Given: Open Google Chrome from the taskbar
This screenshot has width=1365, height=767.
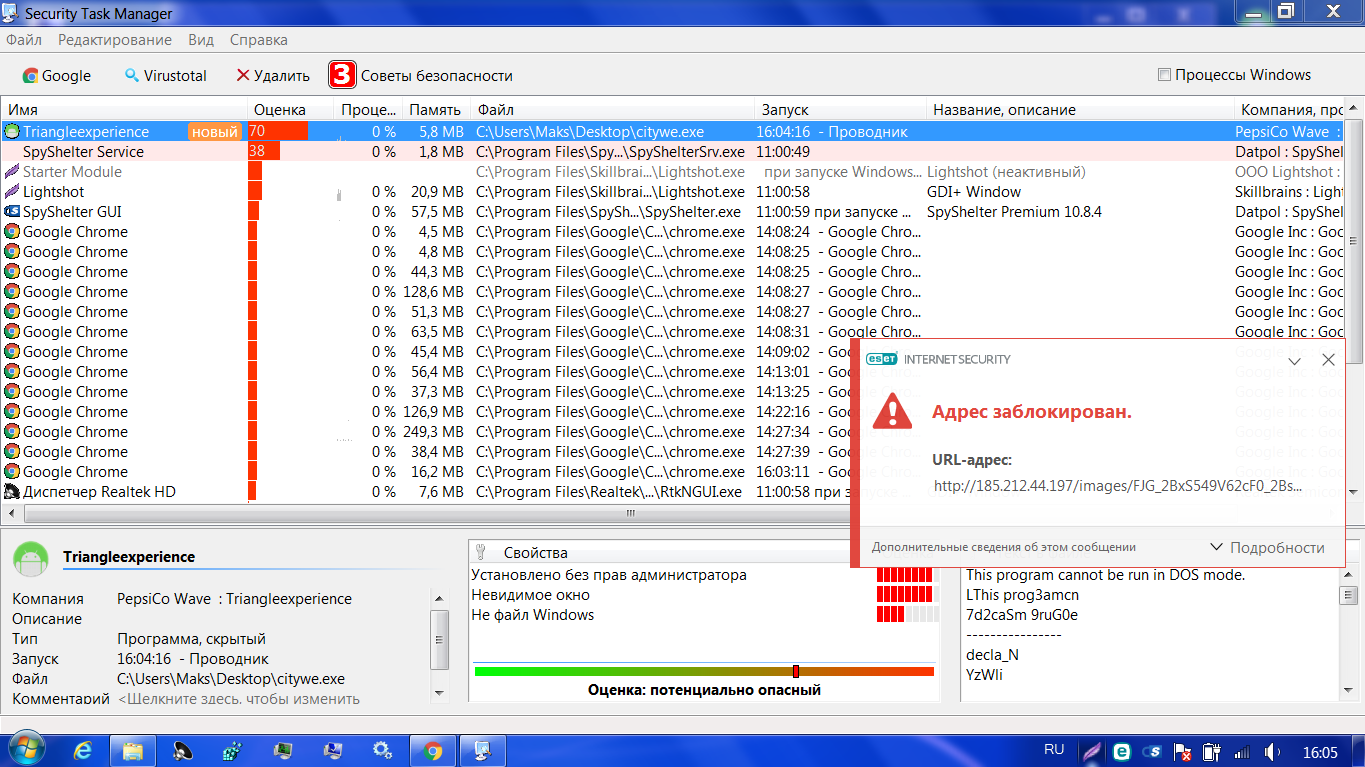Looking at the screenshot, I should (x=433, y=750).
